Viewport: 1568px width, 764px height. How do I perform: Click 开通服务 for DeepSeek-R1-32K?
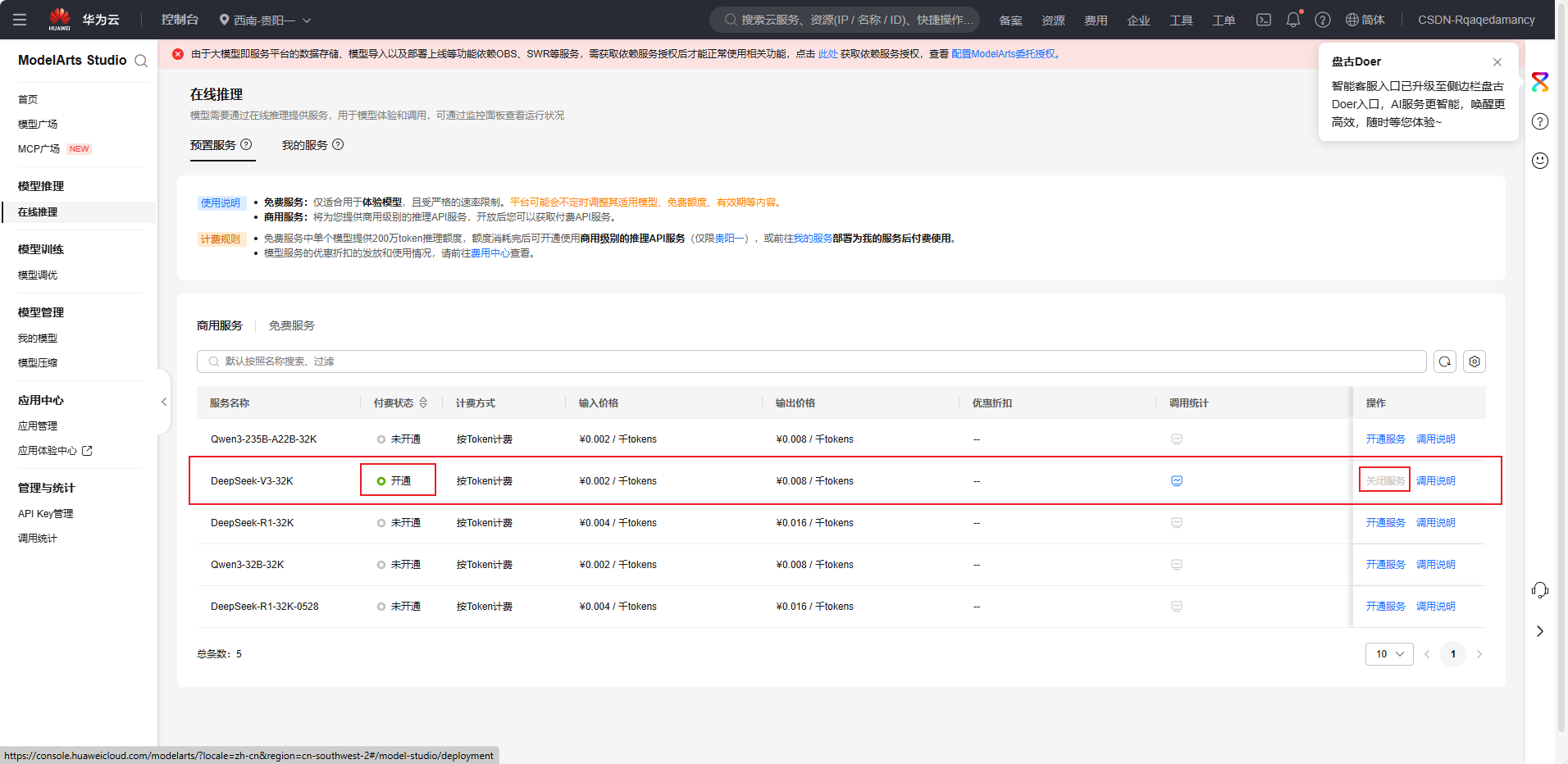pos(1386,523)
